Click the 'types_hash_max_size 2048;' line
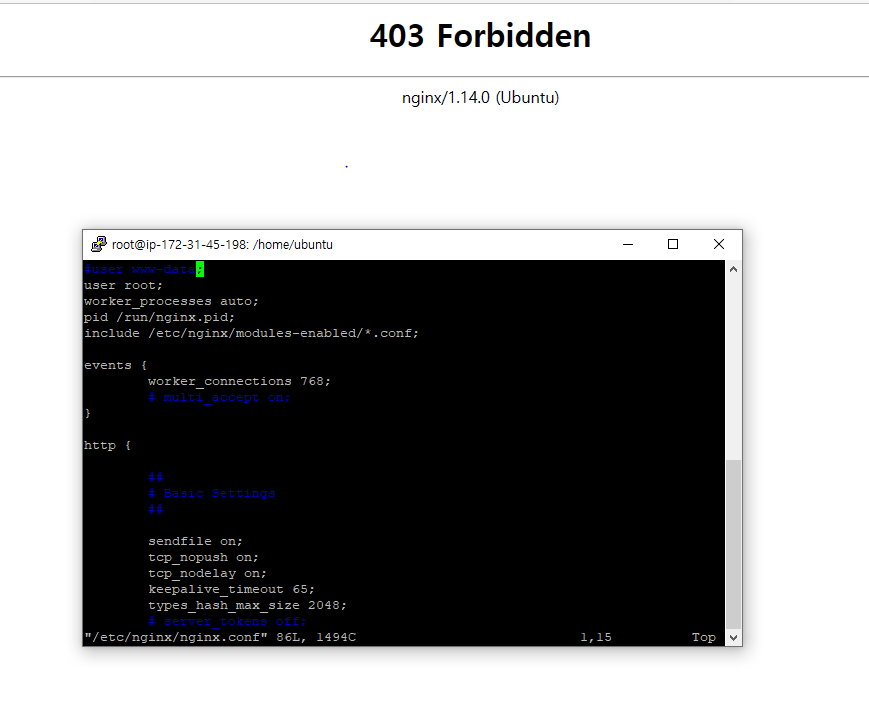The height and width of the screenshot is (725, 869). [x=247, y=605]
